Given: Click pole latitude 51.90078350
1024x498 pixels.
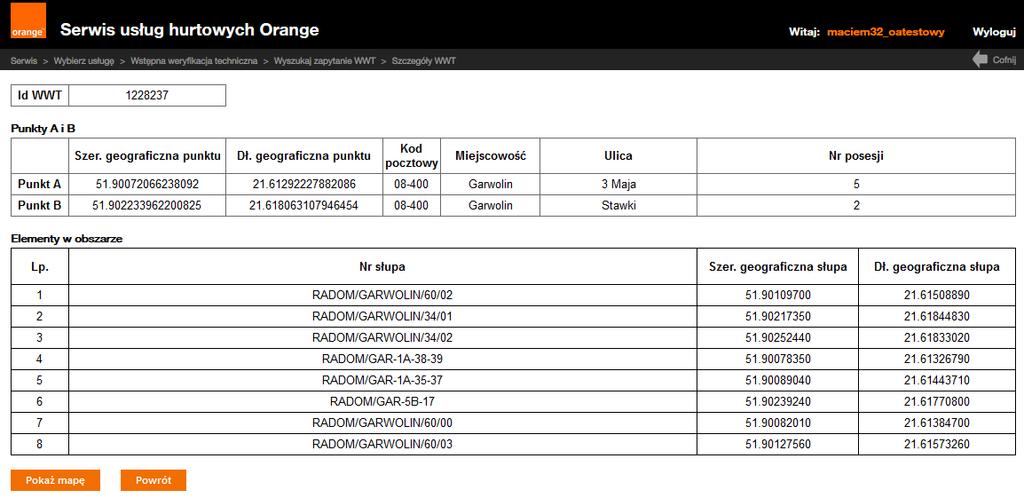Looking at the screenshot, I should point(778,359).
